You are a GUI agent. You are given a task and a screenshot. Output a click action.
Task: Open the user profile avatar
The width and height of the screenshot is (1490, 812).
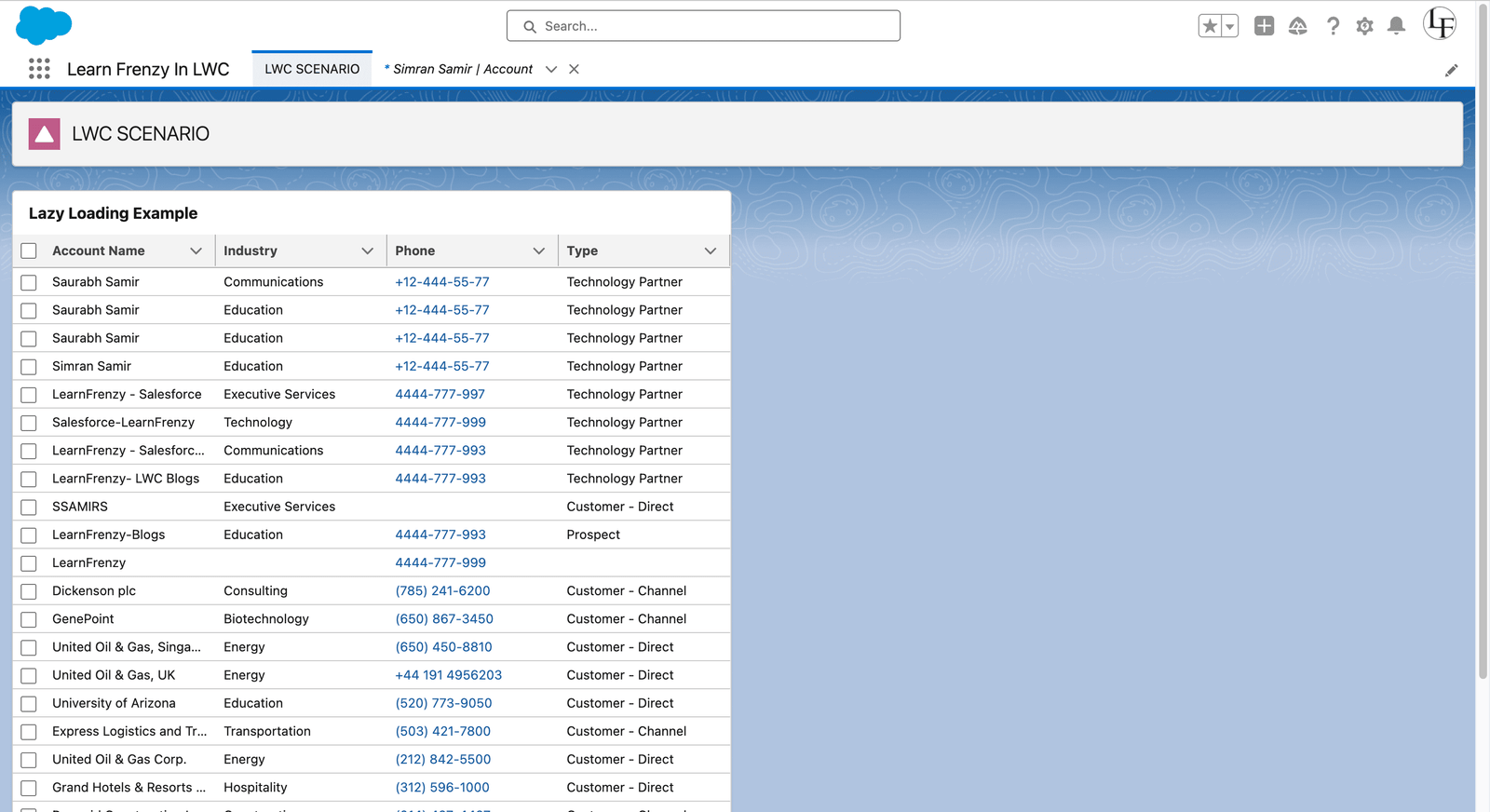pos(1440,23)
